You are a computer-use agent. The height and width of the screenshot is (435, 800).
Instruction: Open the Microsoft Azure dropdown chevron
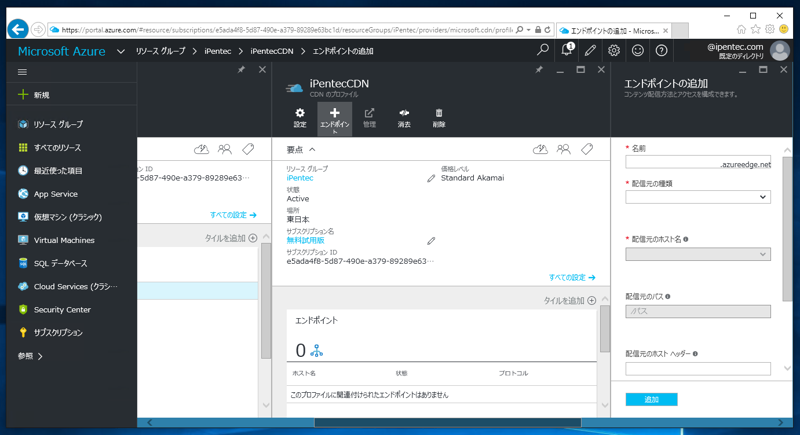[x=121, y=51]
